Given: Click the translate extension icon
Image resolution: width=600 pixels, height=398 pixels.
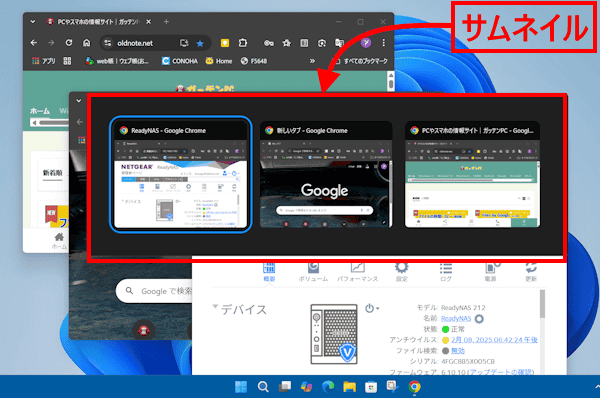Looking at the screenshot, I should pos(339,43).
